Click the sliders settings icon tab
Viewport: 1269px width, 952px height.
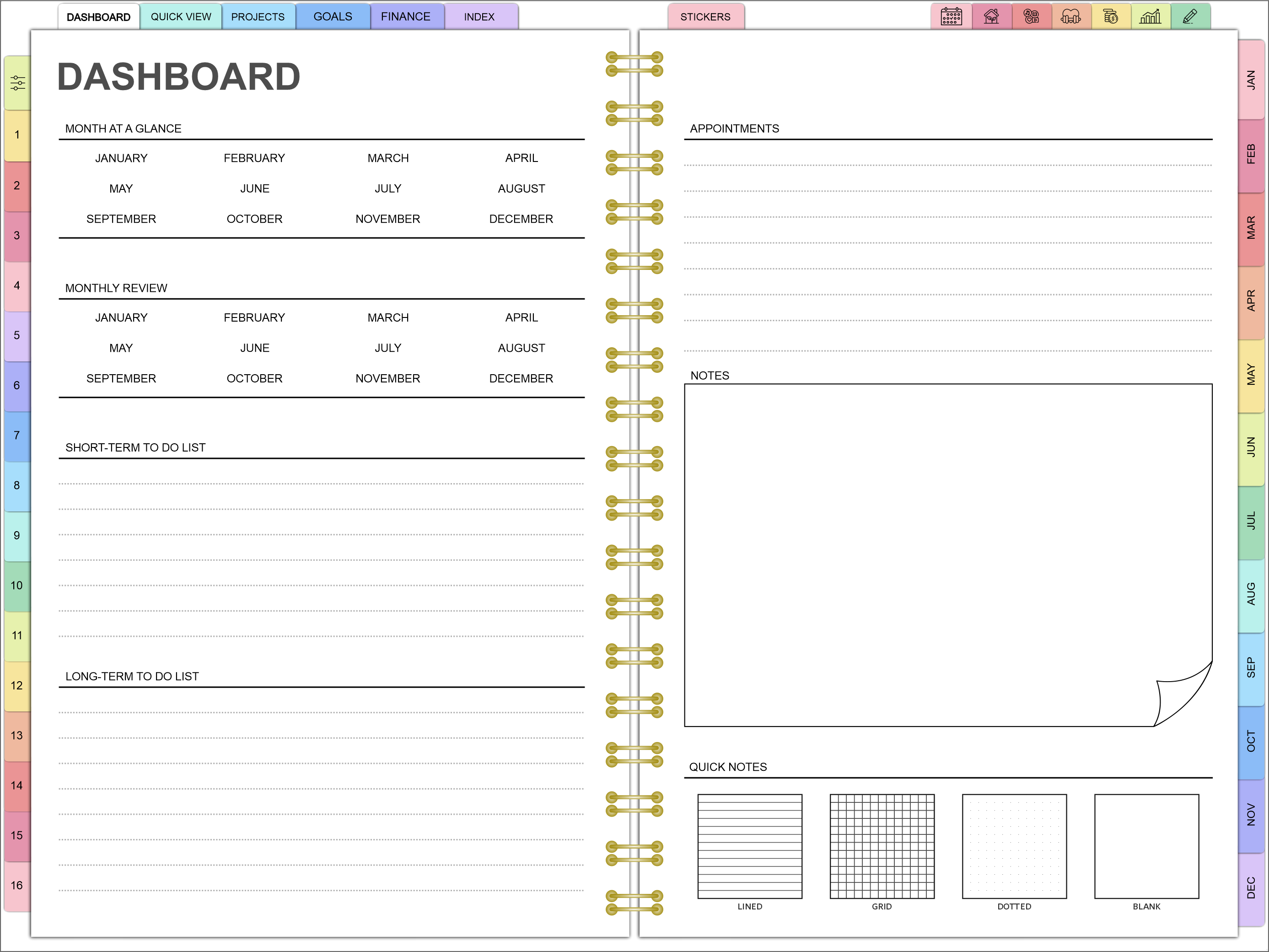click(18, 83)
